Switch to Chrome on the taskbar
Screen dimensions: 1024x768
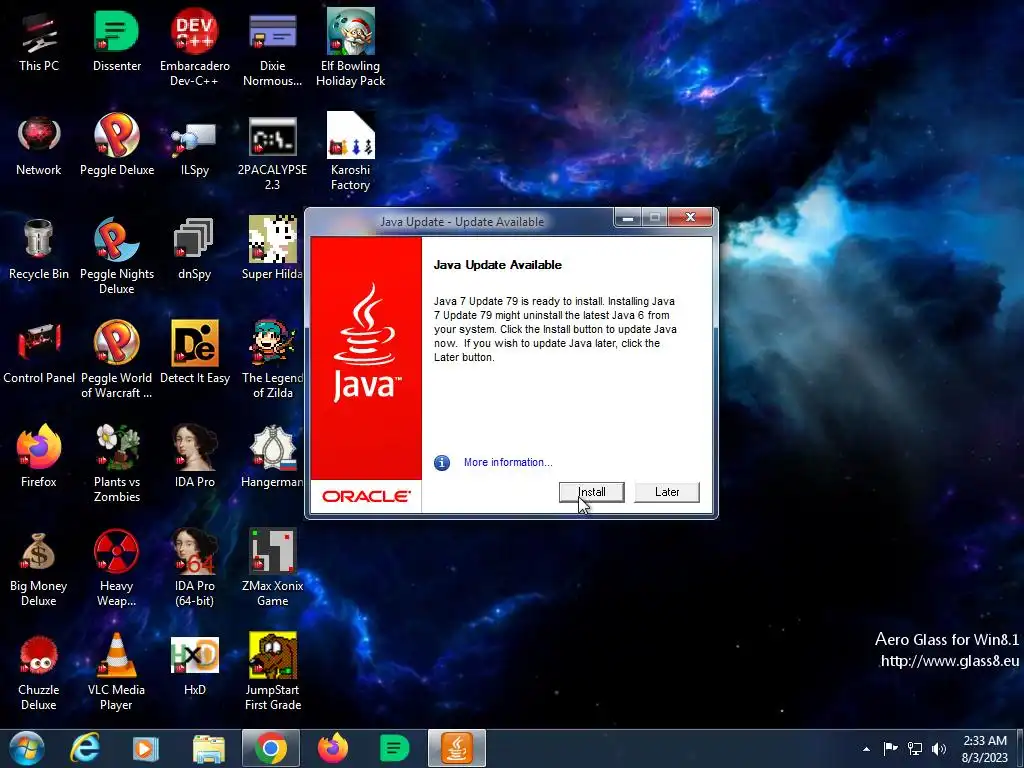pos(270,748)
